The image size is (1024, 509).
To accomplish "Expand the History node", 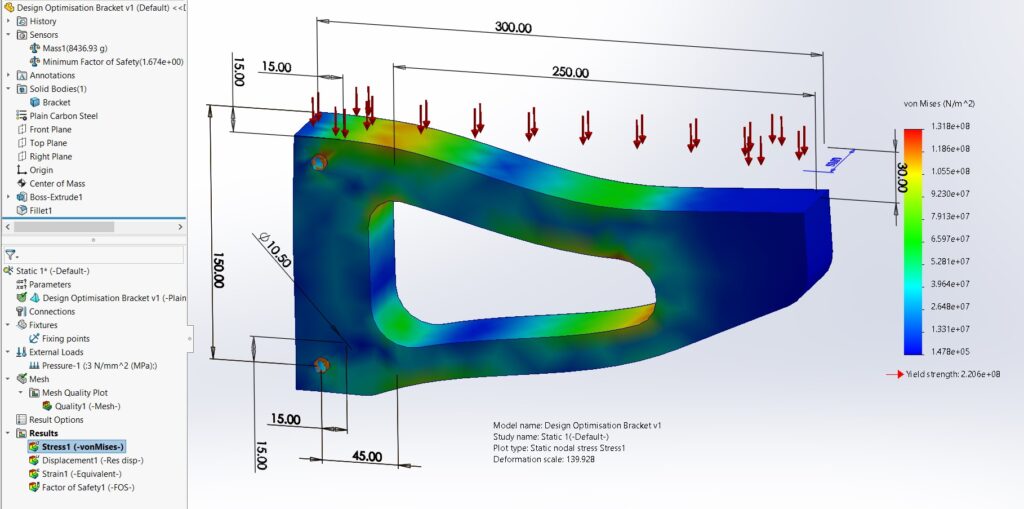I will pos(8,21).
